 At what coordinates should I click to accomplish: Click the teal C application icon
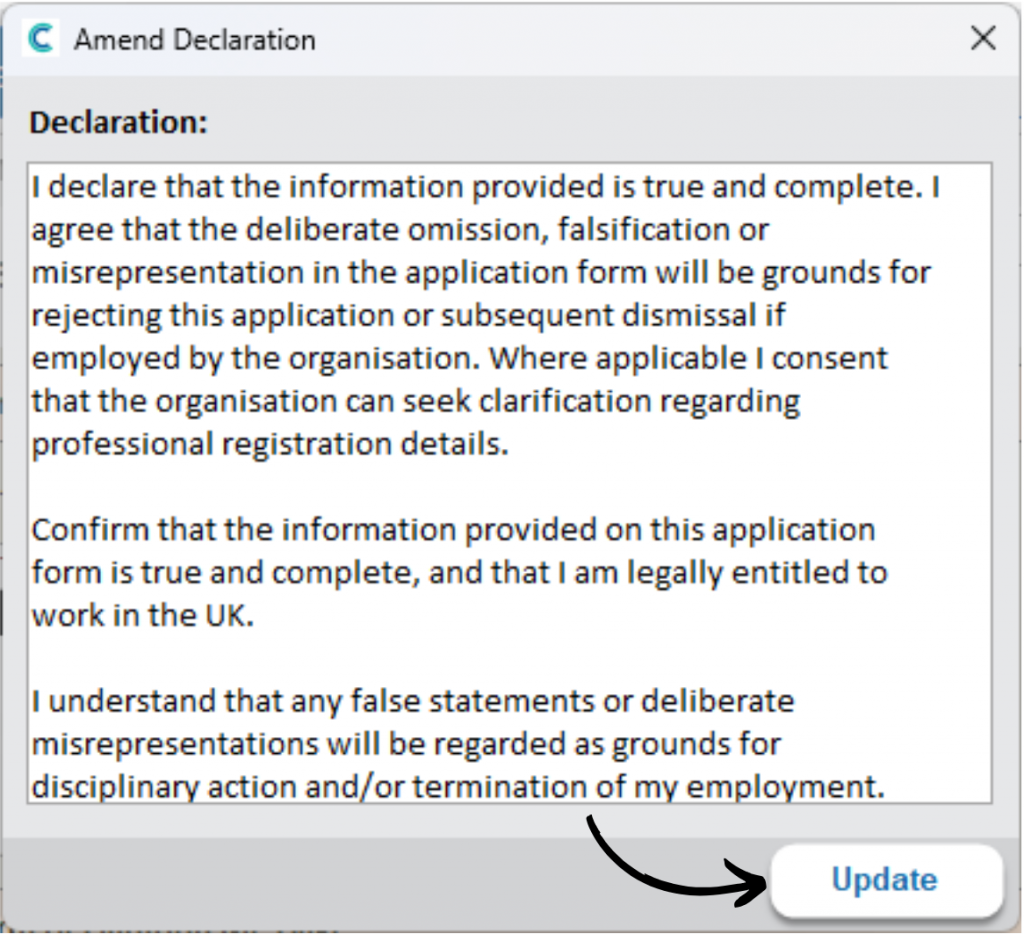tap(40, 38)
